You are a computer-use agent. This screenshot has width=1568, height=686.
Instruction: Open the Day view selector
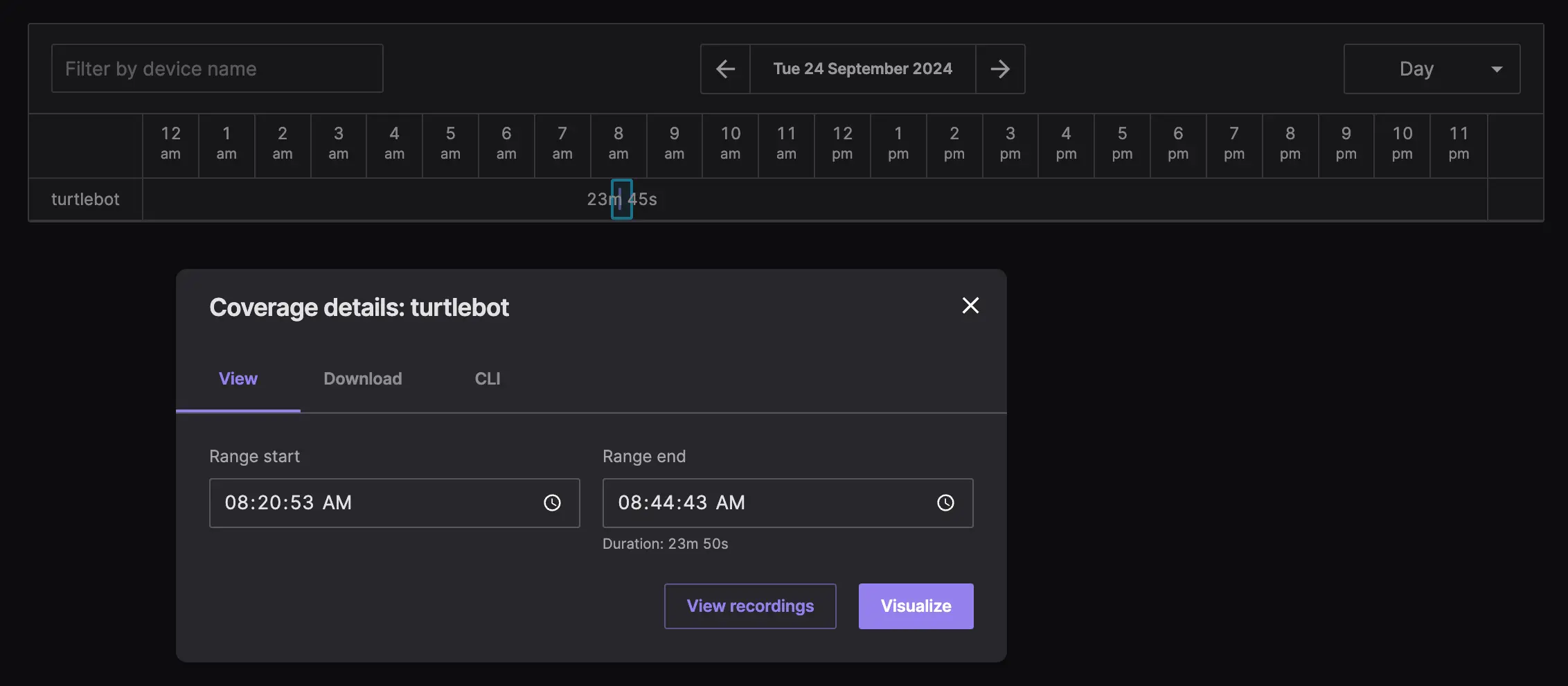click(x=1430, y=69)
